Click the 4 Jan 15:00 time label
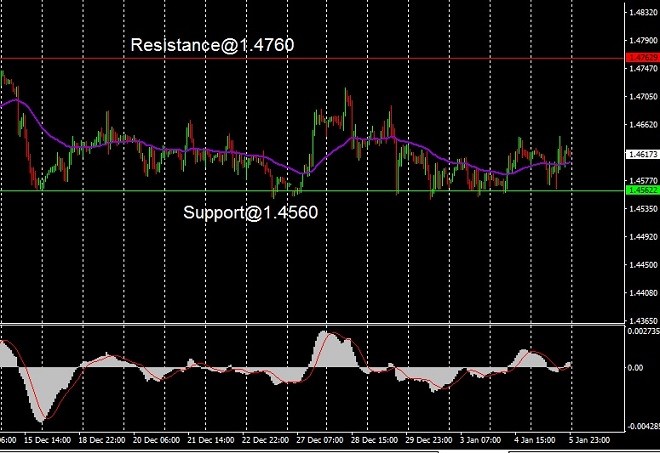This screenshot has height=453, width=660. tap(535, 440)
